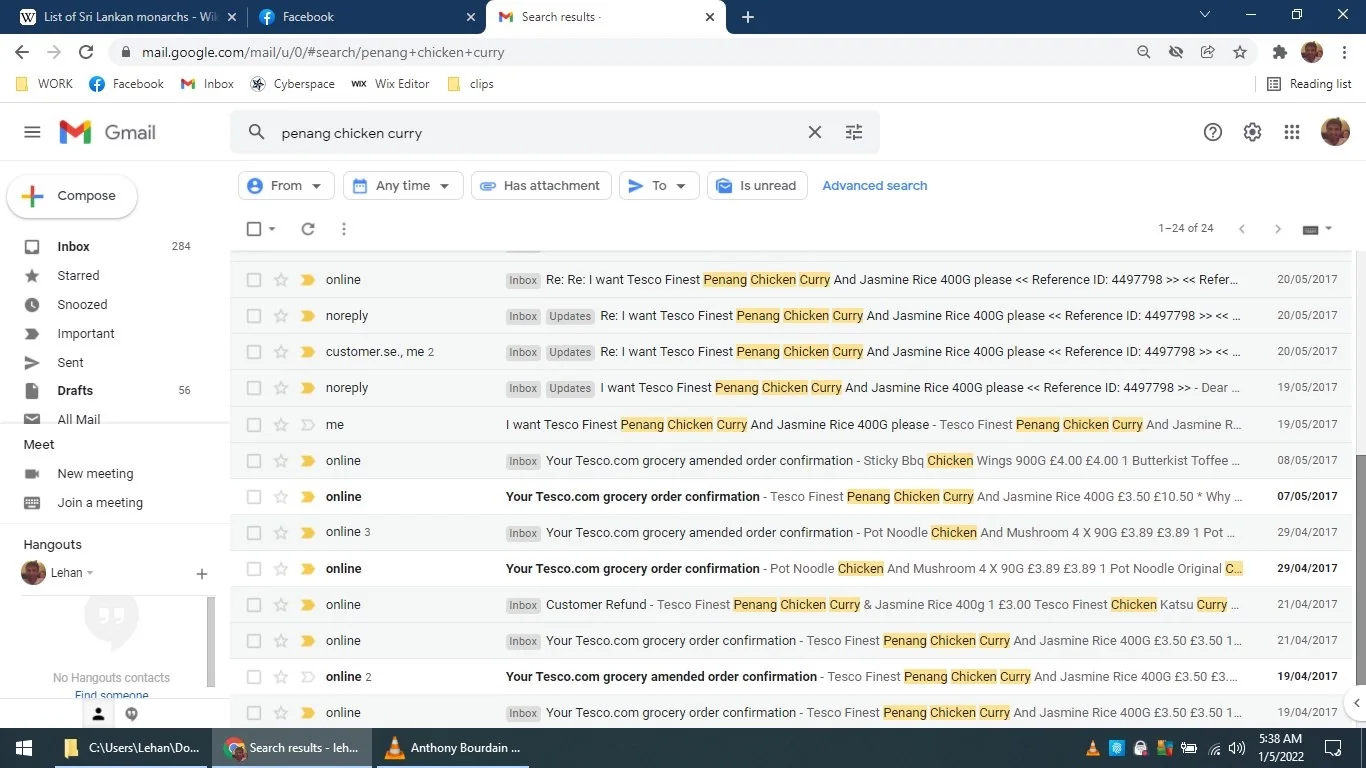Open the Google account avatar in Gmail
The image size is (1366, 768).
[x=1335, y=132]
